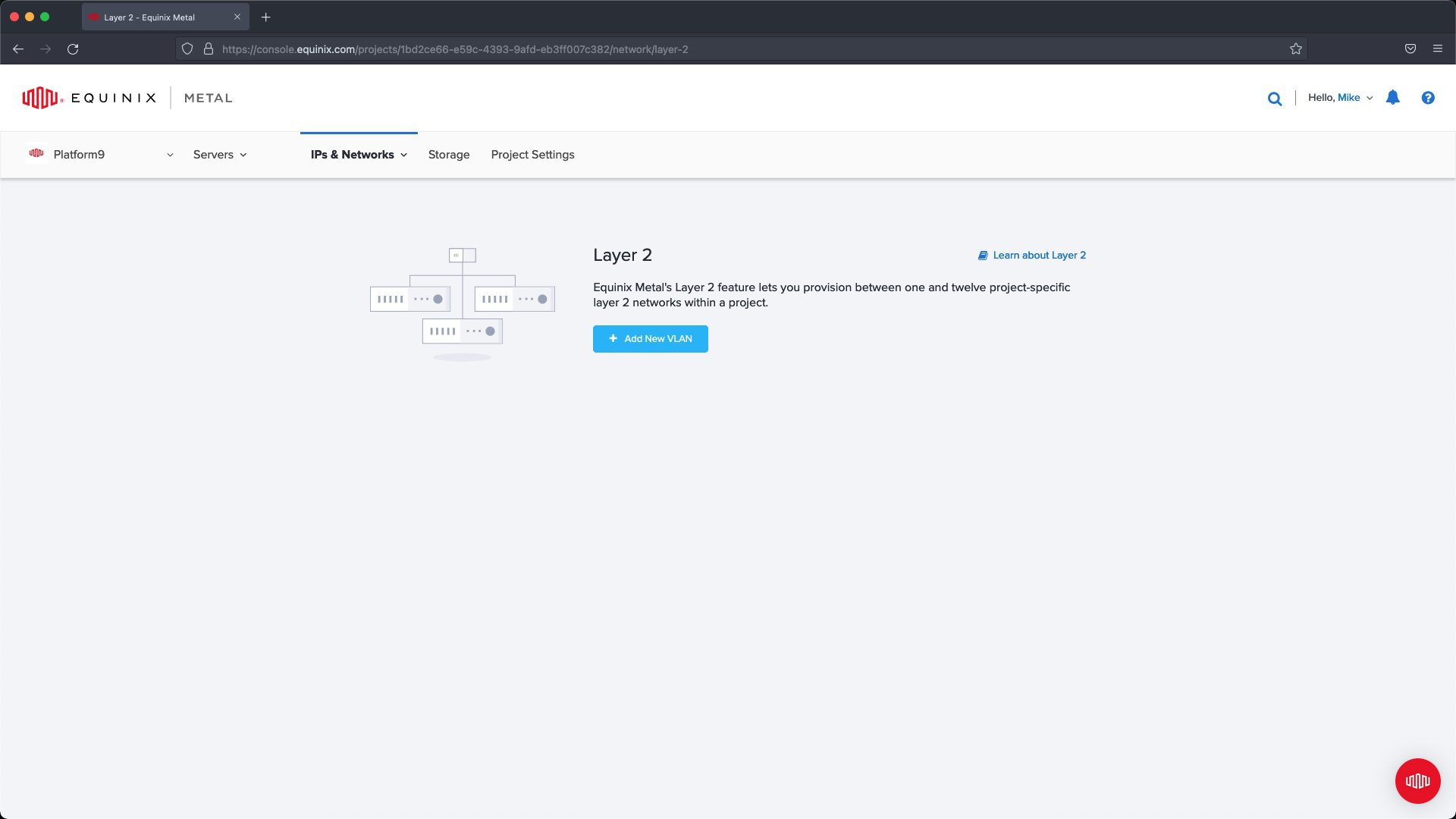1456x819 pixels.
Task: Reload the page
Action: click(73, 49)
